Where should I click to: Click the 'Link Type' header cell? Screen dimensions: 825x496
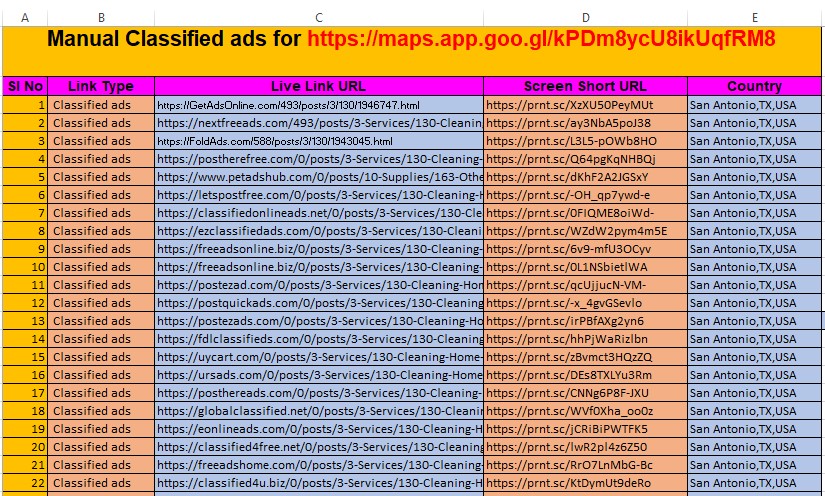pos(101,86)
